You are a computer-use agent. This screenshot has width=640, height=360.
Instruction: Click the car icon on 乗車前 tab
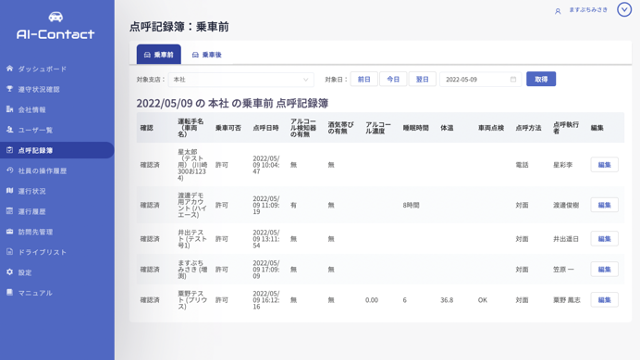click(x=147, y=55)
